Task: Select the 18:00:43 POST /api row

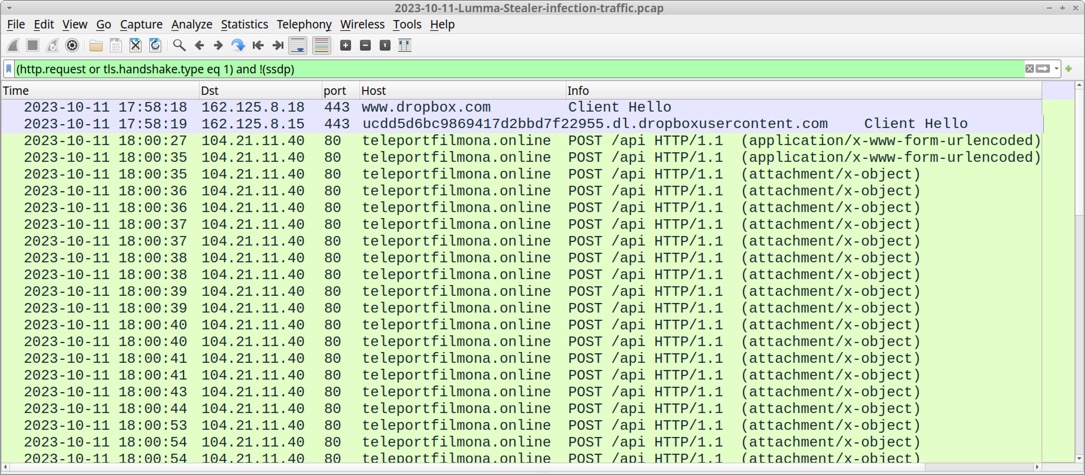Action: click(521, 392)
